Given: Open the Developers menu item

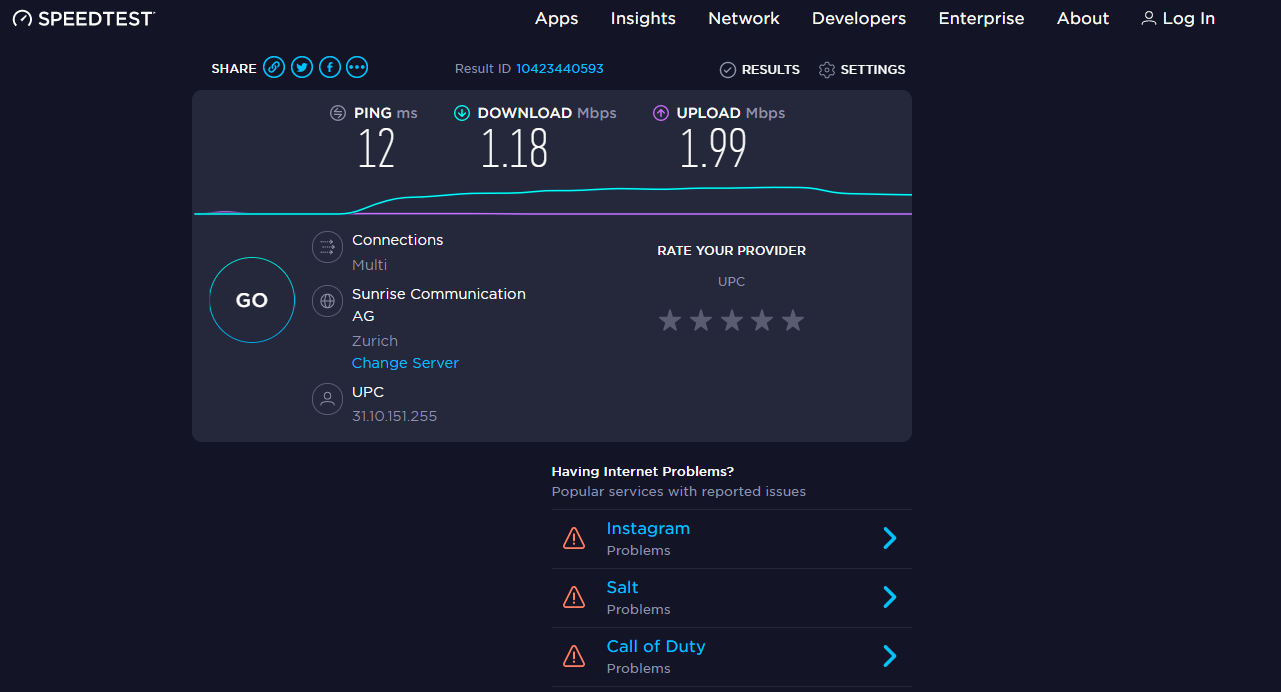Looking at the screenshot, I should pos(859,19).
